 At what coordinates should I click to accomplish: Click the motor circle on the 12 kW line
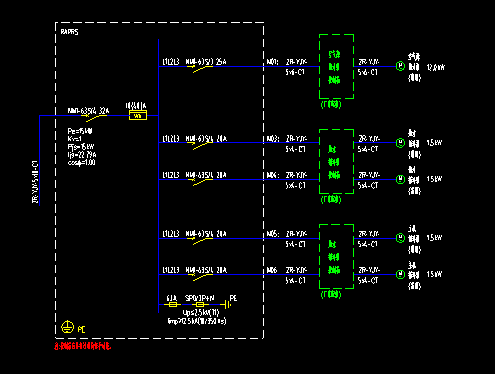point(400,66)
